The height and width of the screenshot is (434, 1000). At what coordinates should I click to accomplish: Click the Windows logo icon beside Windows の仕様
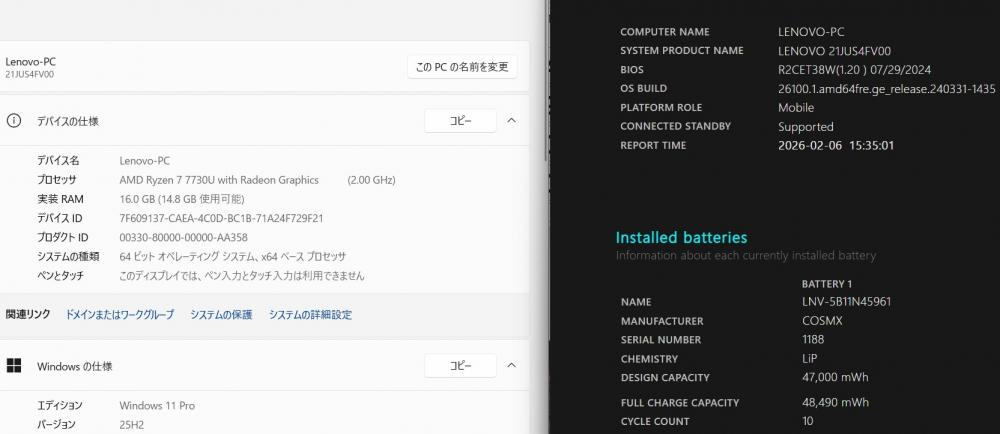pos(13,366)
